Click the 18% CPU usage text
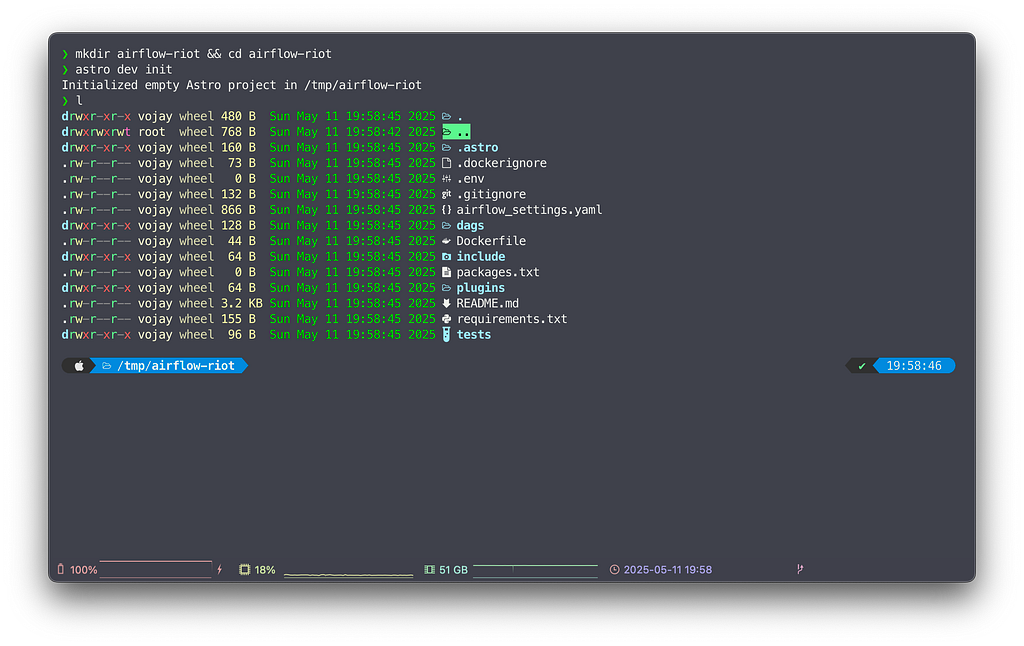This screenshot has height=646, width=1024. click(264, 570)
